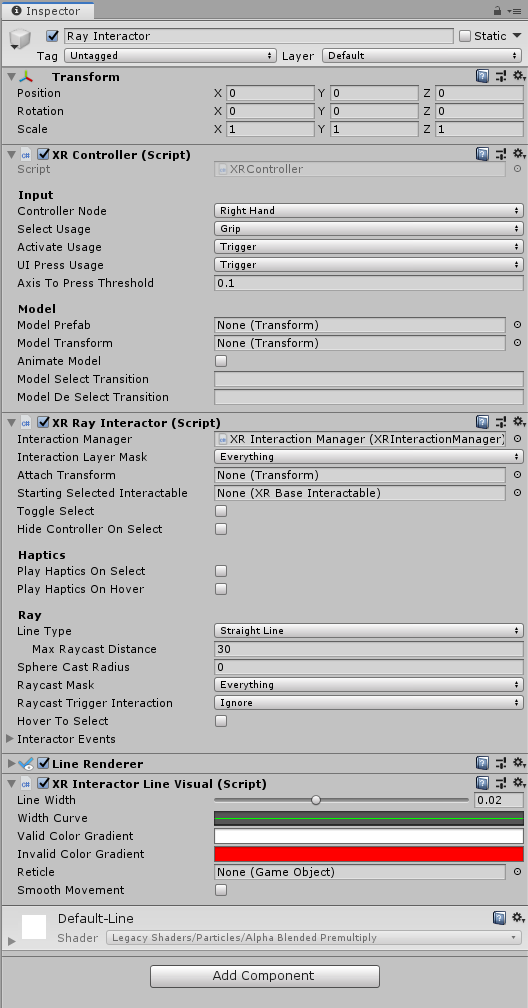This screenshot has width=528, height=1008.
Task: Open the Shader dropdown for Default-Line
Action: click(x=313, y=938)
